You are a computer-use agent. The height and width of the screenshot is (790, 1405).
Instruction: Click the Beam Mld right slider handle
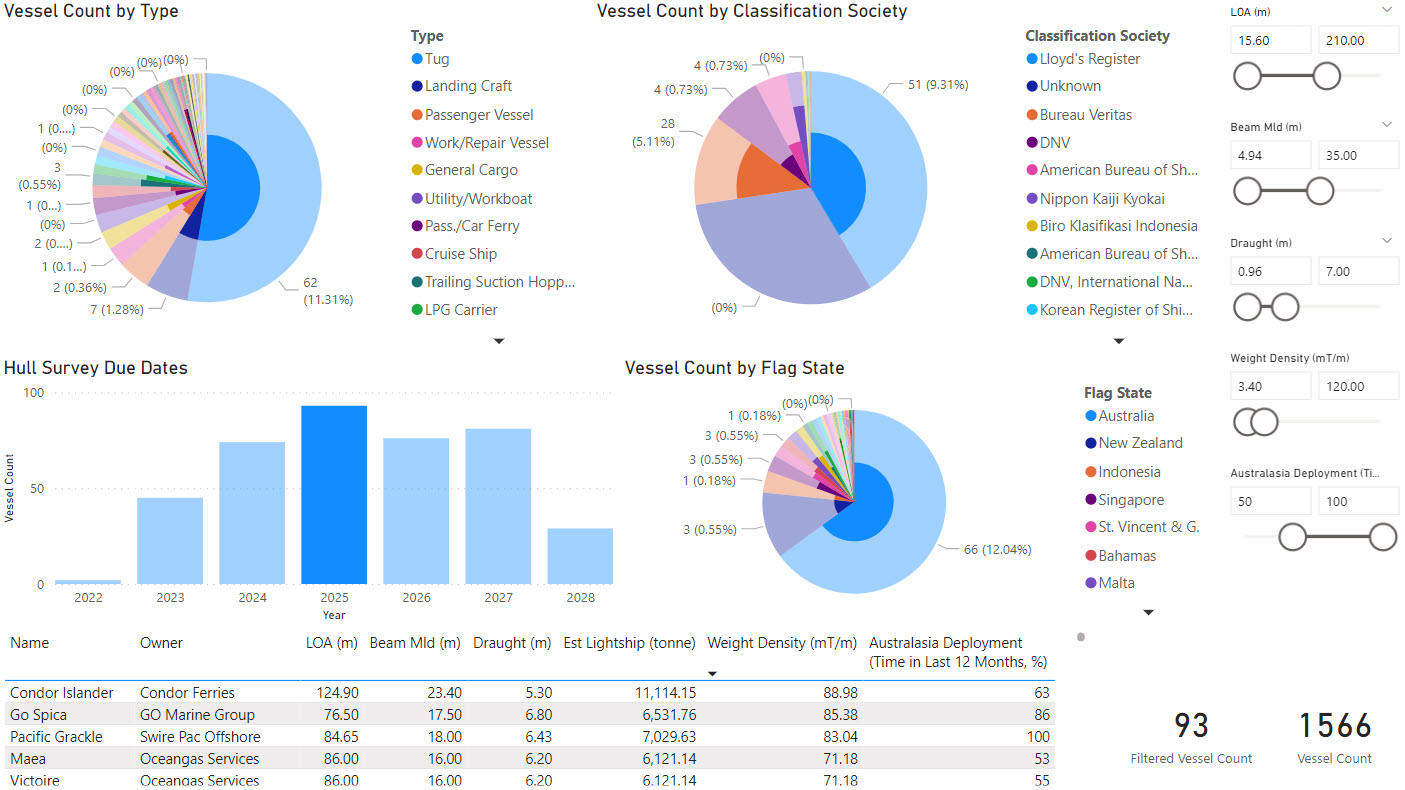[x=1320, y=191]
